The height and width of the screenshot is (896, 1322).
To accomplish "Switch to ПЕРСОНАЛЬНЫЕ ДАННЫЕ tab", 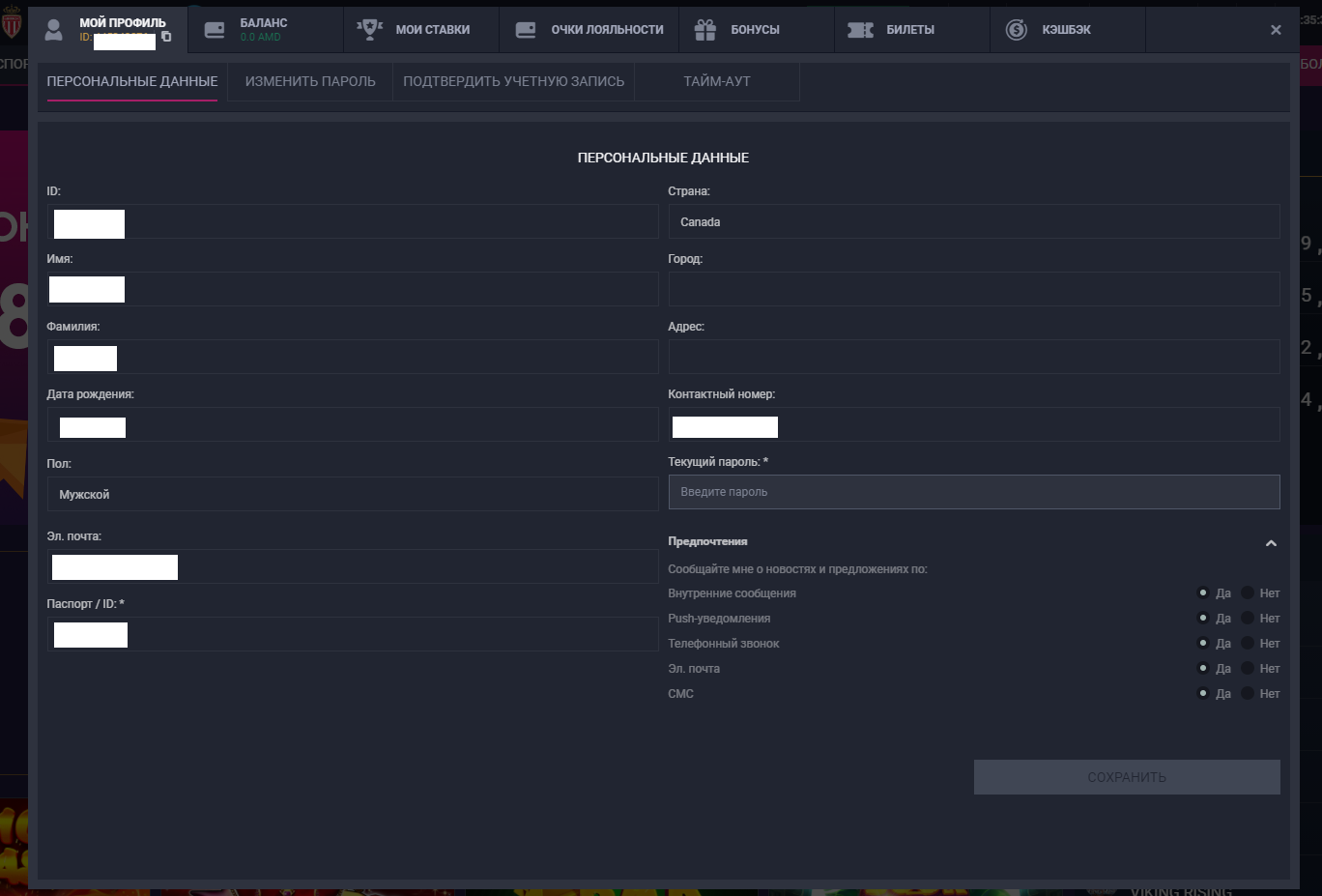I will tap(132, 82).
